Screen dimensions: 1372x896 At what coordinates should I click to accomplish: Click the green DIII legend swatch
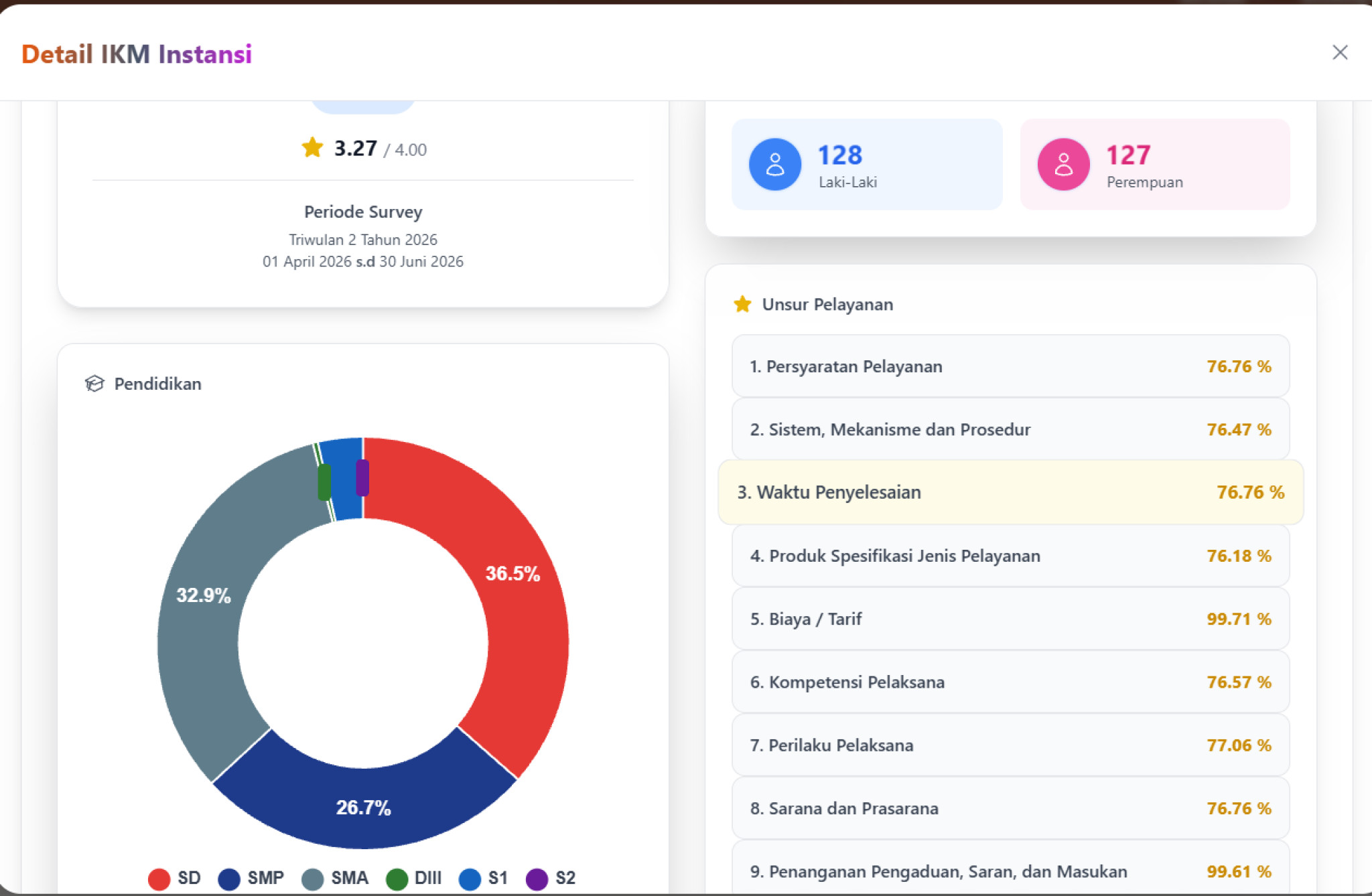click(397, 879)
